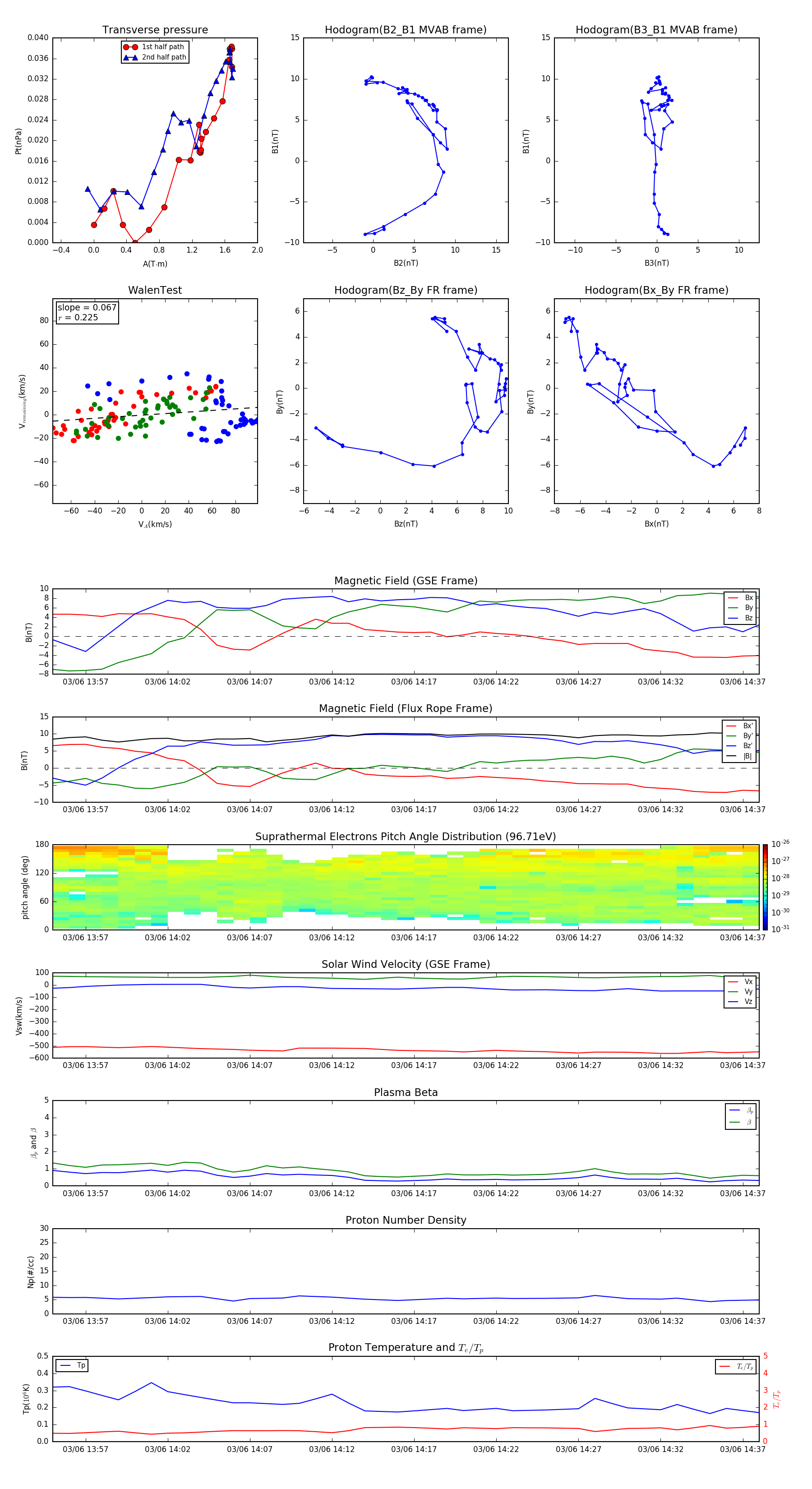
Task: Click the pitch angle colorbar
Action: 765,887
